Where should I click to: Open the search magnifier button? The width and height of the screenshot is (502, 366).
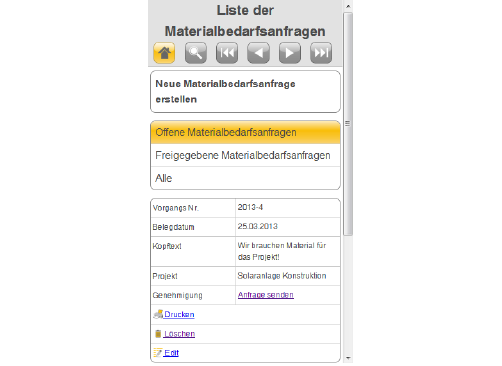coord(196,53)
